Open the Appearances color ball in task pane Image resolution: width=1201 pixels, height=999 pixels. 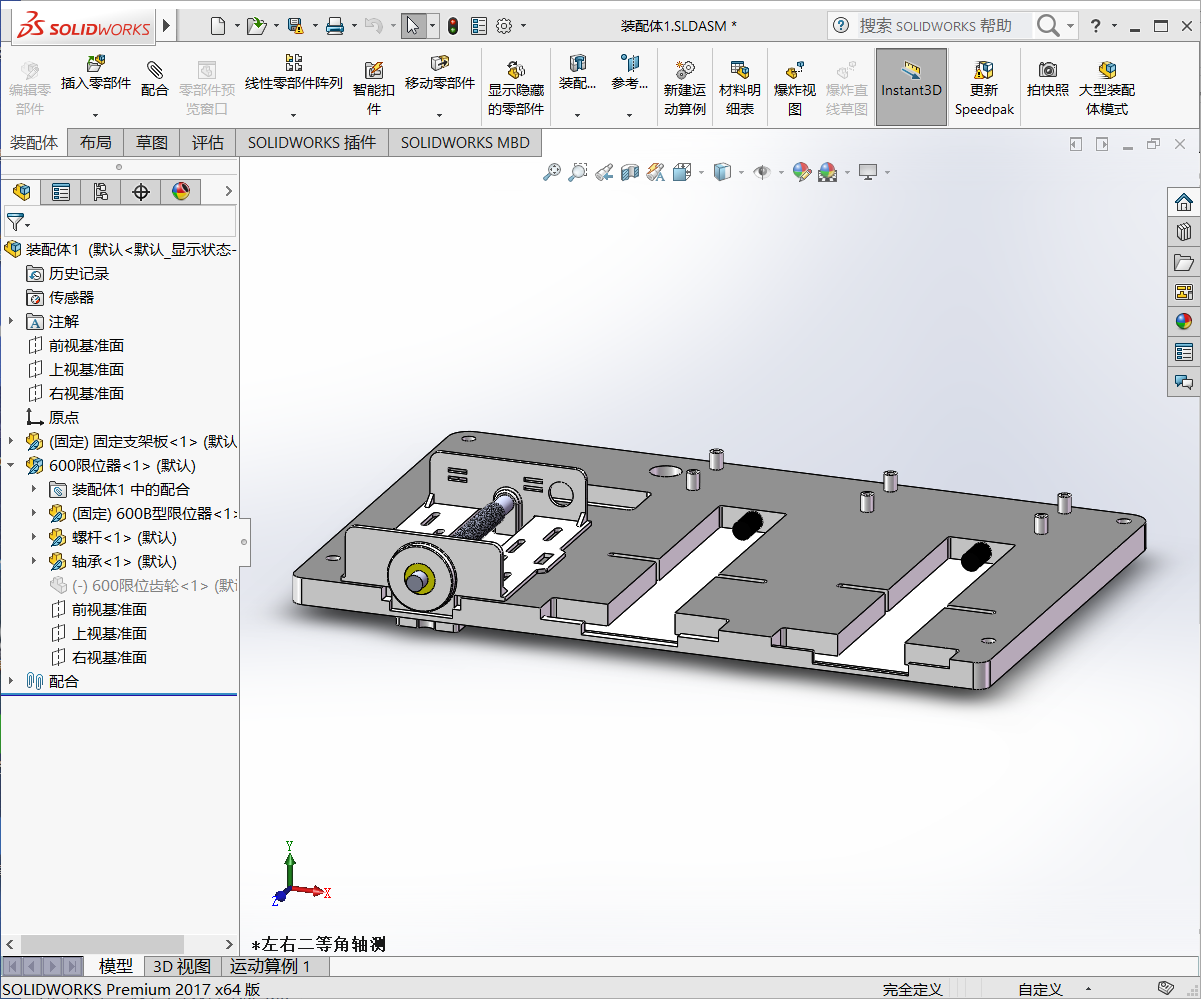(1184, 322)
